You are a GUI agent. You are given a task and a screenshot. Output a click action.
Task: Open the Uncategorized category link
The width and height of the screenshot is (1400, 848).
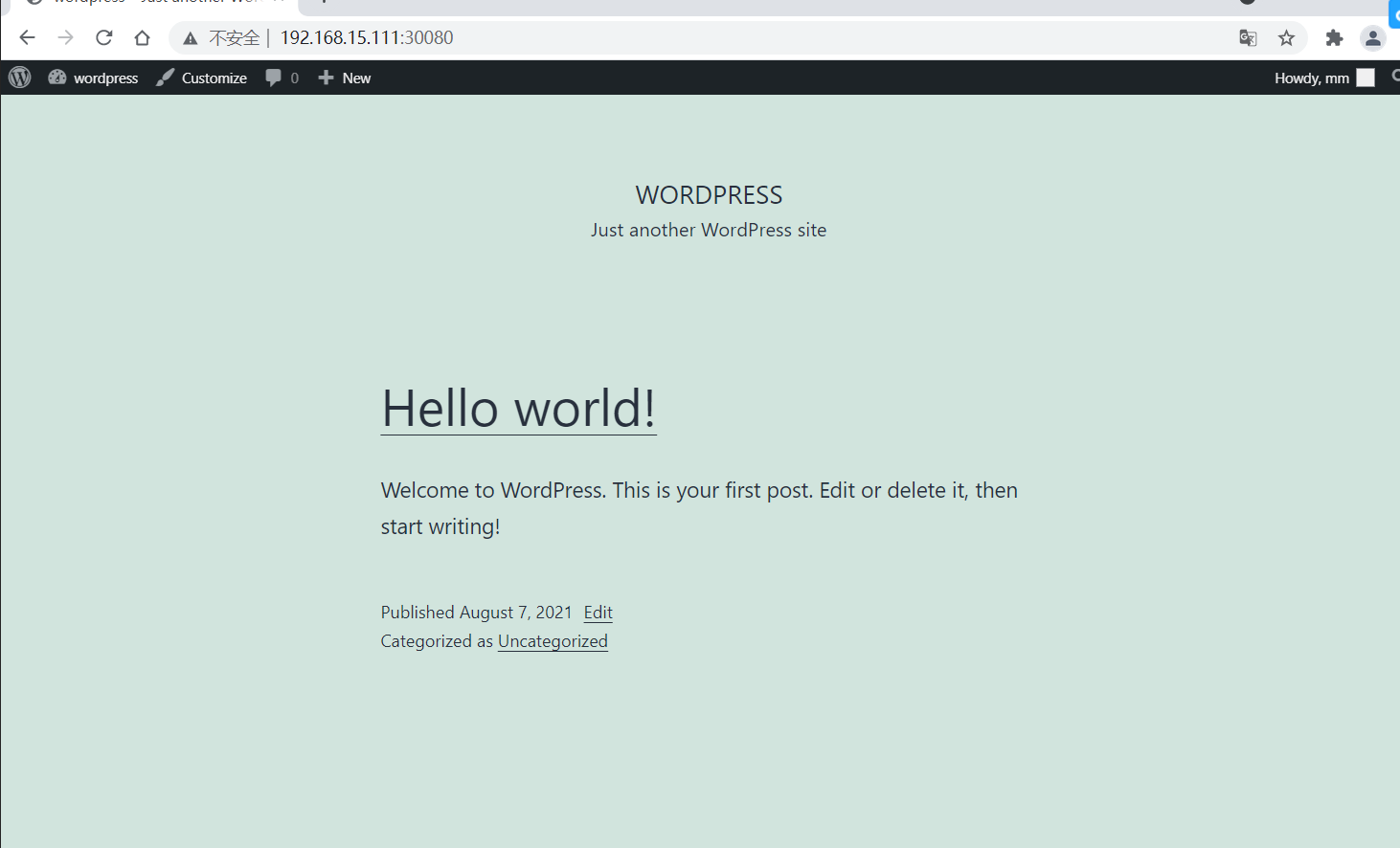click(x=553, y=641)
